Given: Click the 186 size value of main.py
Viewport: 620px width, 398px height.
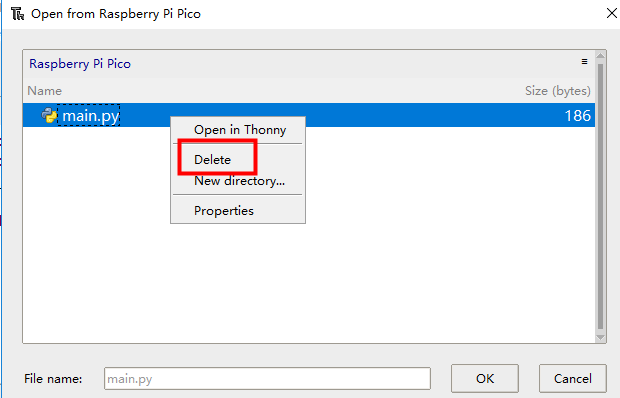Looking at the screenshot, I should 578,115.
